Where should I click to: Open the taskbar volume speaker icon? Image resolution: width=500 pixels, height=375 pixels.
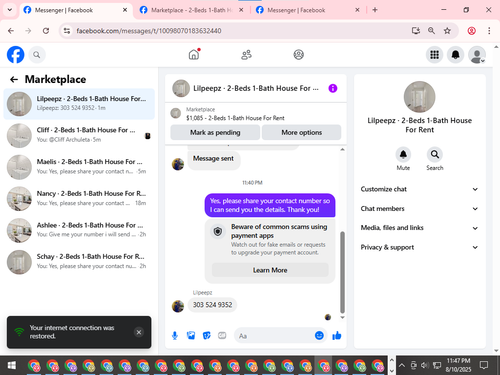[425, 366]
